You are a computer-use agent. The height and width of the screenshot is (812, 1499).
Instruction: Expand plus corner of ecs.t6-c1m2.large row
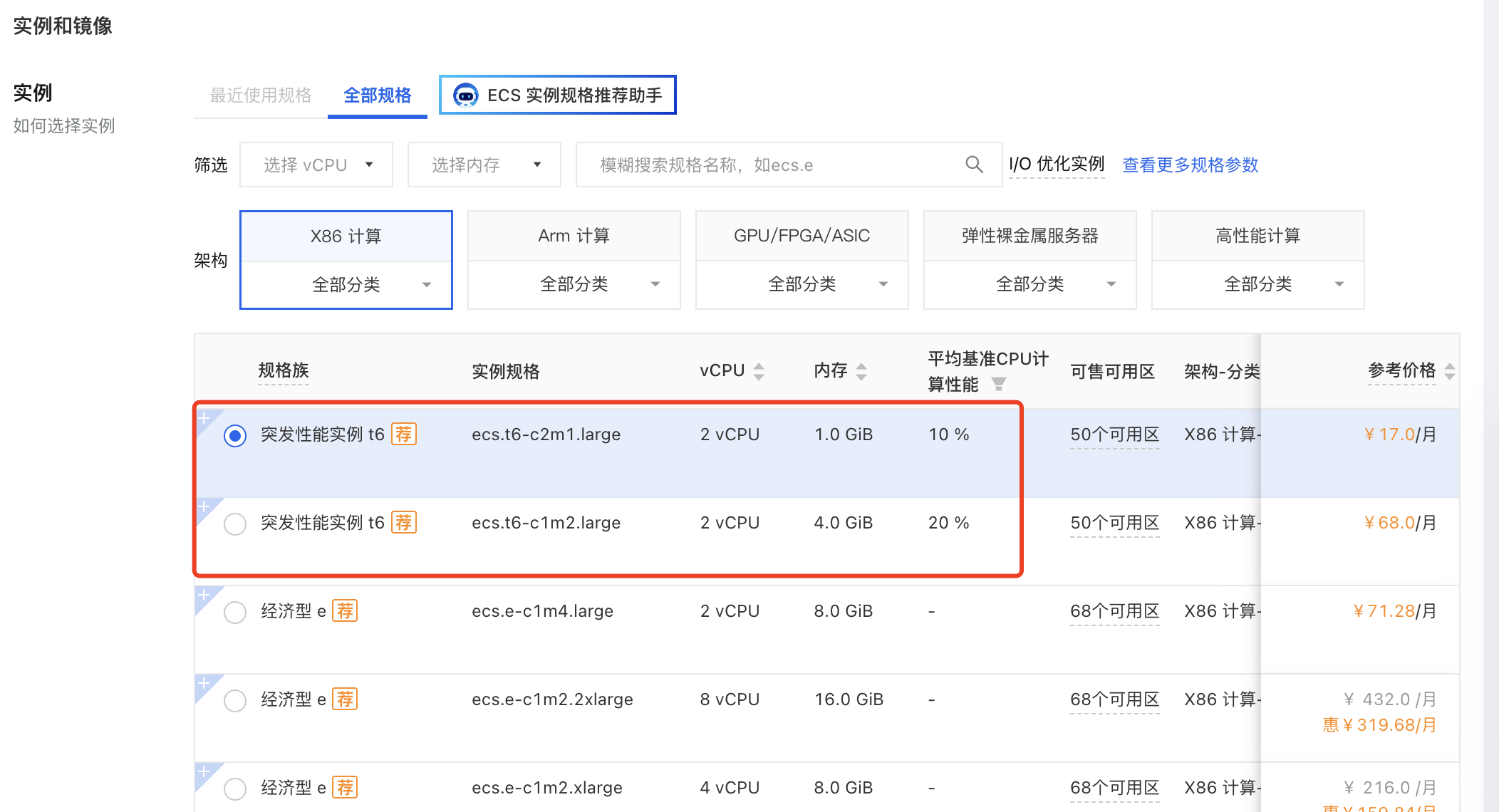click(204, 506)
